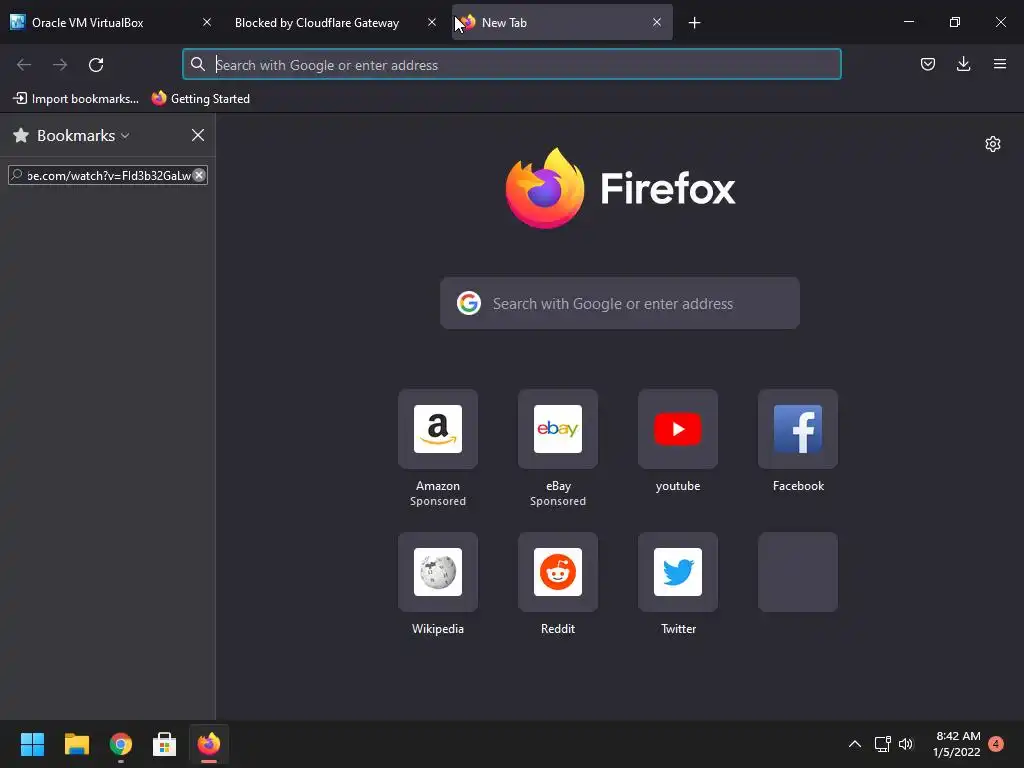Go forward using the toolbar forward arrow
The image size is (1024, 768).
click(60, 65)
